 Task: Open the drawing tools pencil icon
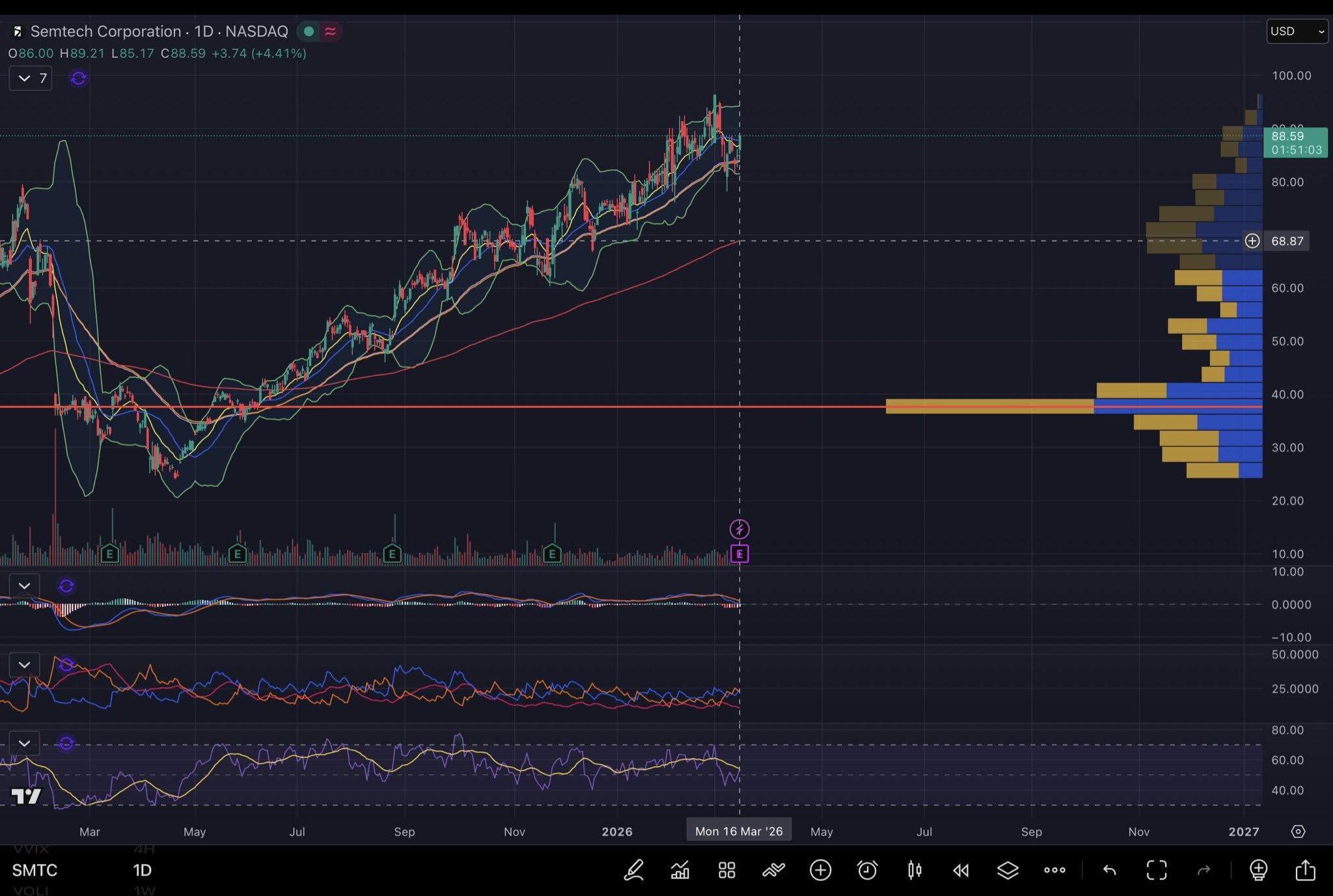click(x=633, y=870)
